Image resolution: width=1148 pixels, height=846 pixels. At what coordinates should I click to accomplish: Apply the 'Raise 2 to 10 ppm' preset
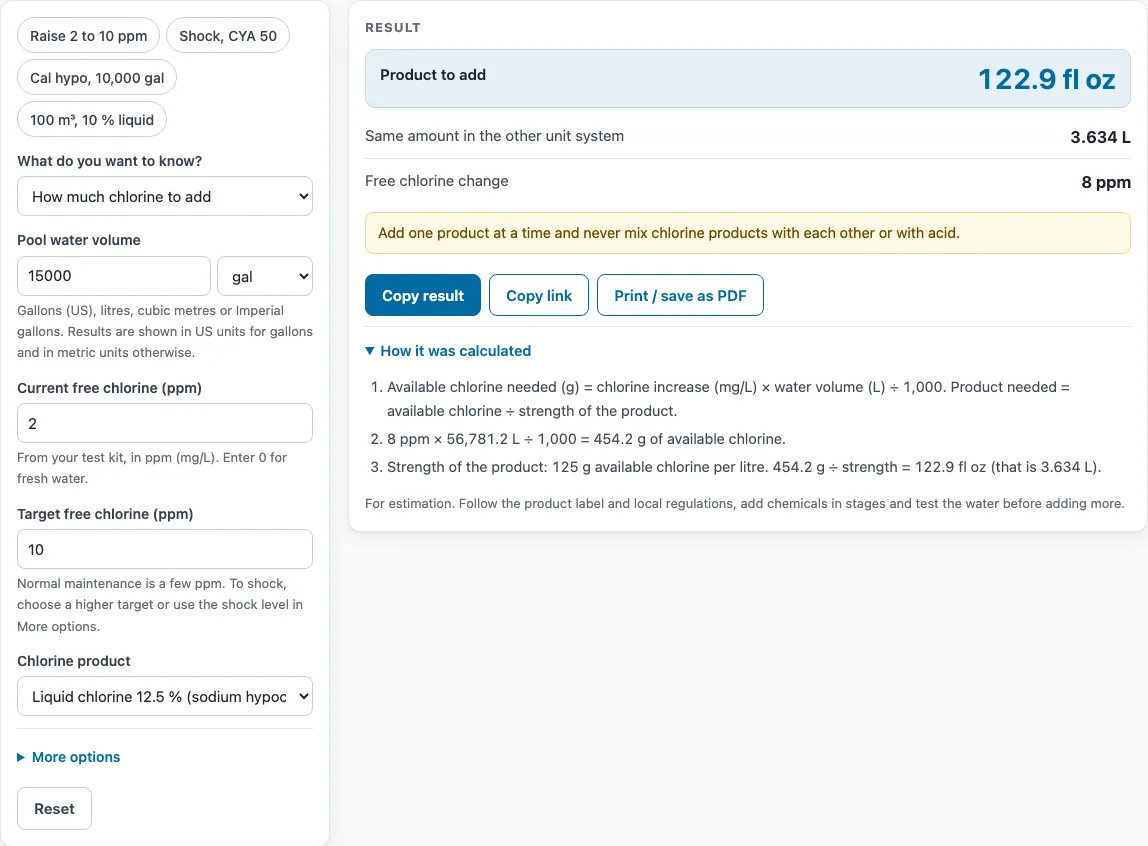pos(89,36)
